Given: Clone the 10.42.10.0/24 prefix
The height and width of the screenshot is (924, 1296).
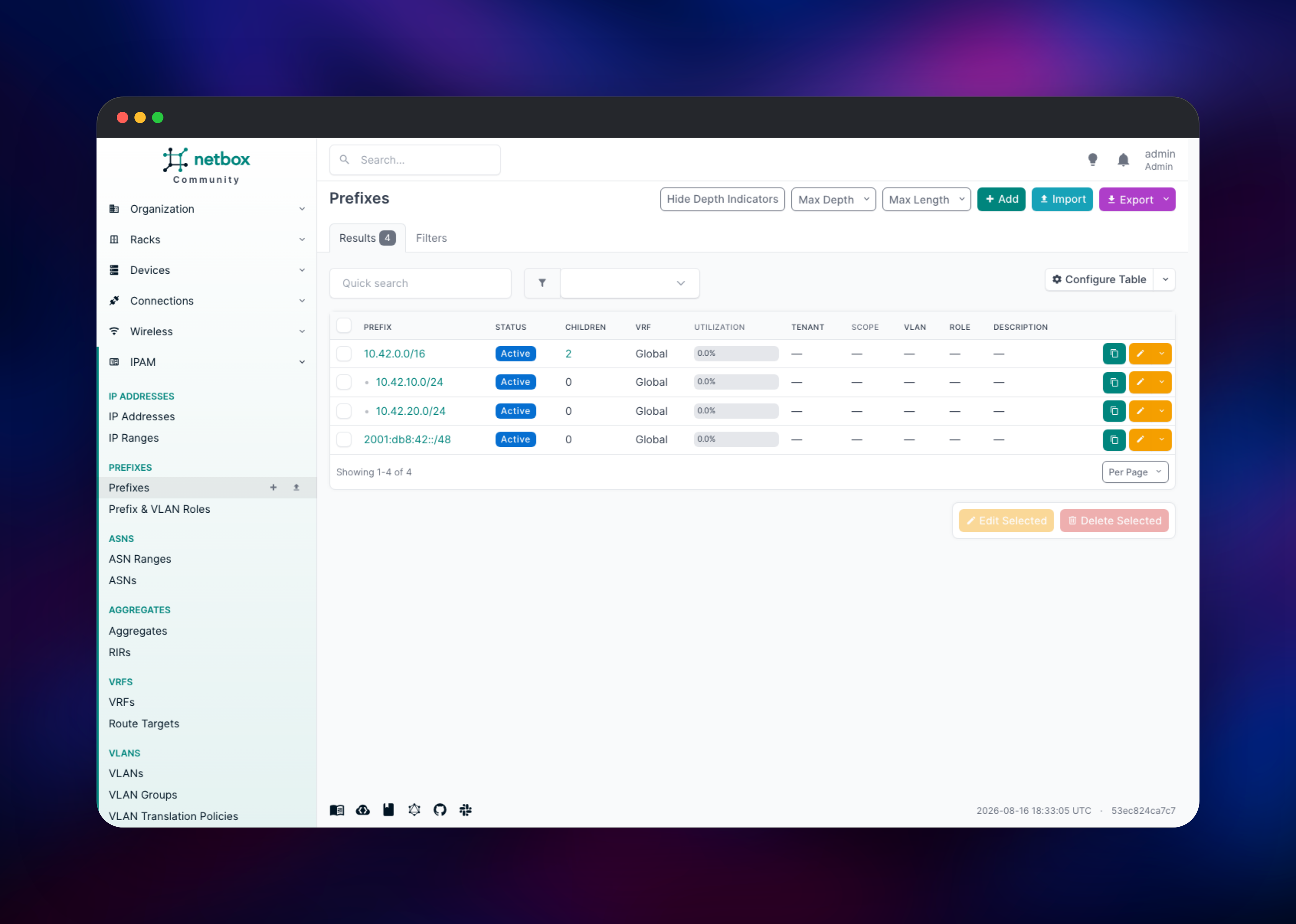Looking at the screenshot, I should 1114,382.
